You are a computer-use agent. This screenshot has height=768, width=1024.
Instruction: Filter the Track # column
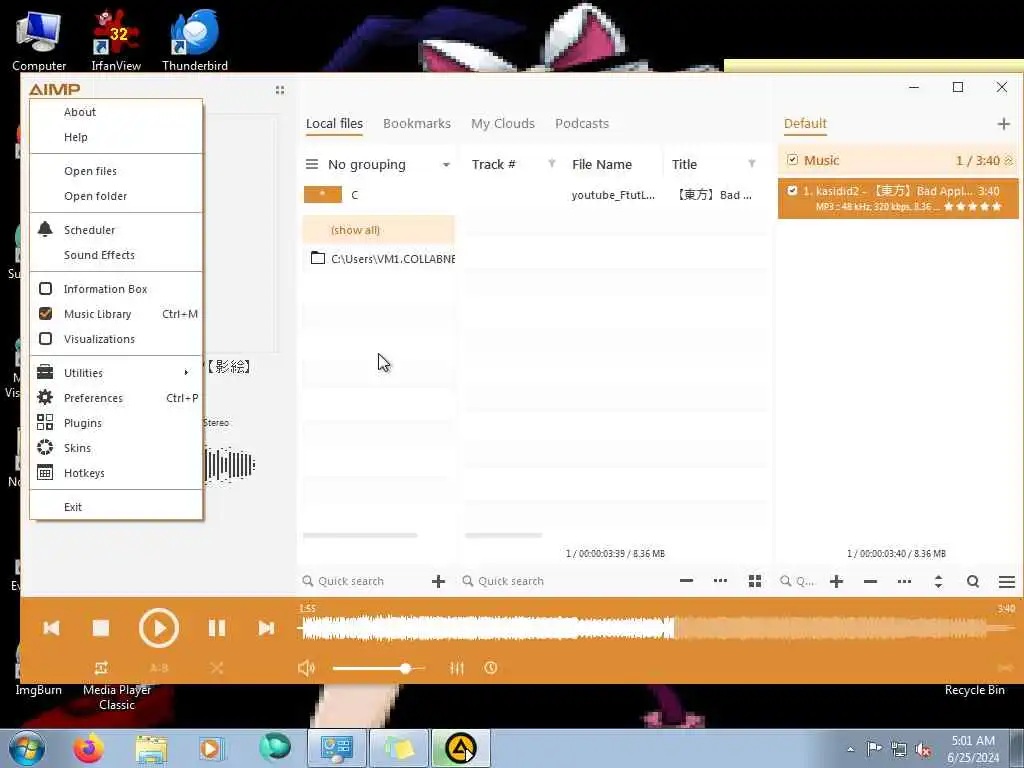[x=552, y=164]
